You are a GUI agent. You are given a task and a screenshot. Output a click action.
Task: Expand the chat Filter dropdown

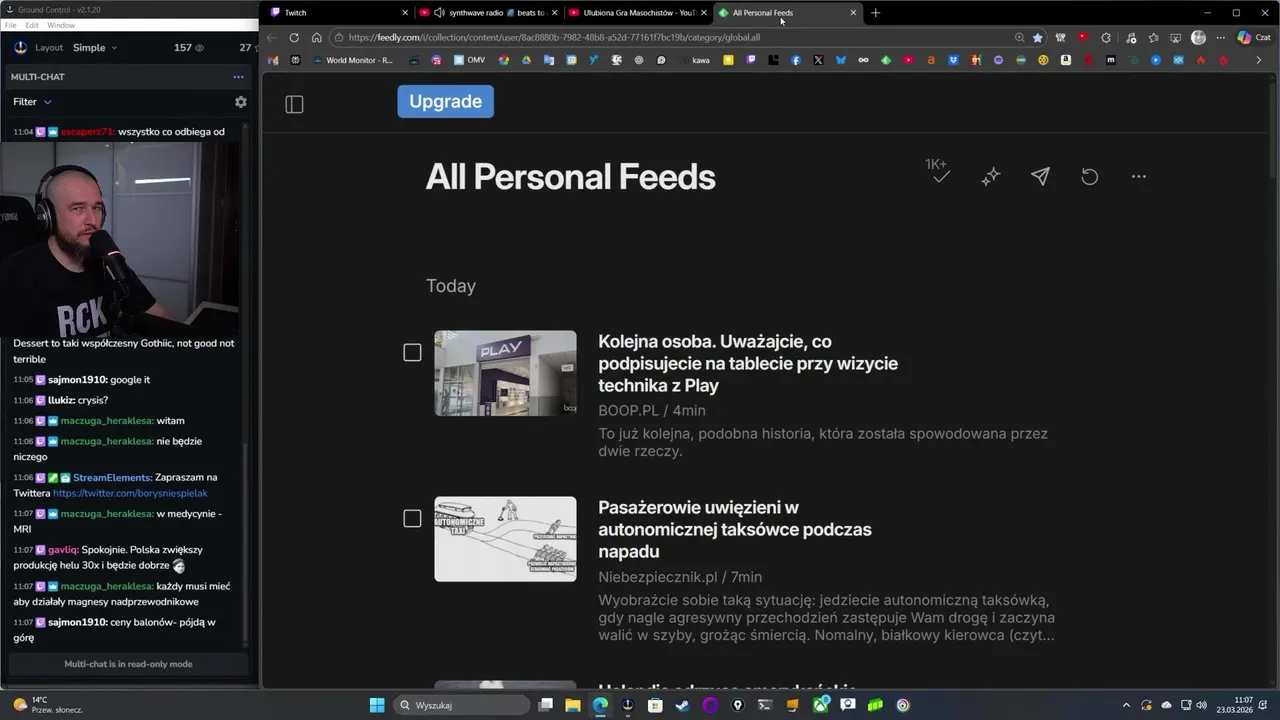pos(32,102)
